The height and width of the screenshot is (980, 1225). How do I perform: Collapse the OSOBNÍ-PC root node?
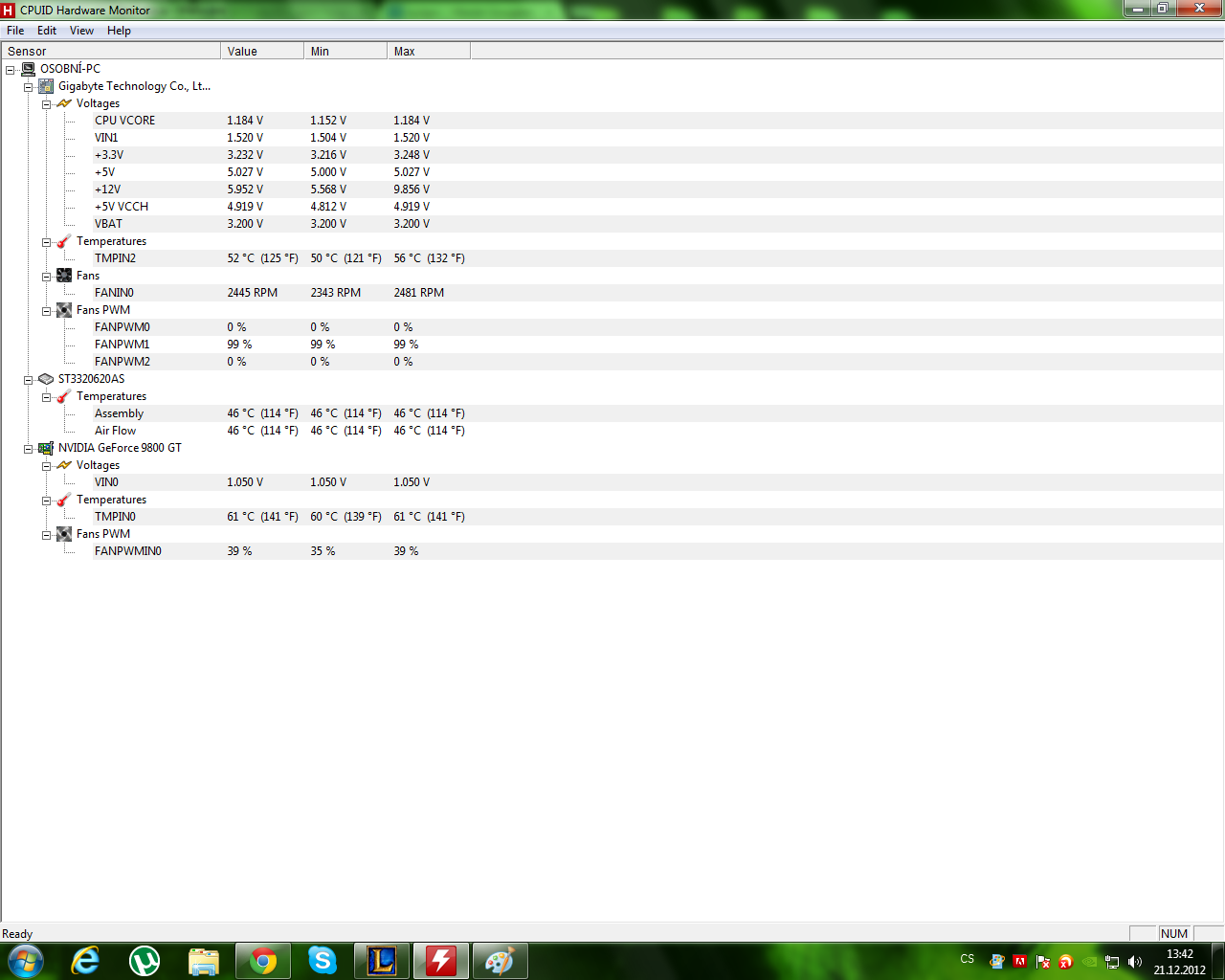point(11,70)
